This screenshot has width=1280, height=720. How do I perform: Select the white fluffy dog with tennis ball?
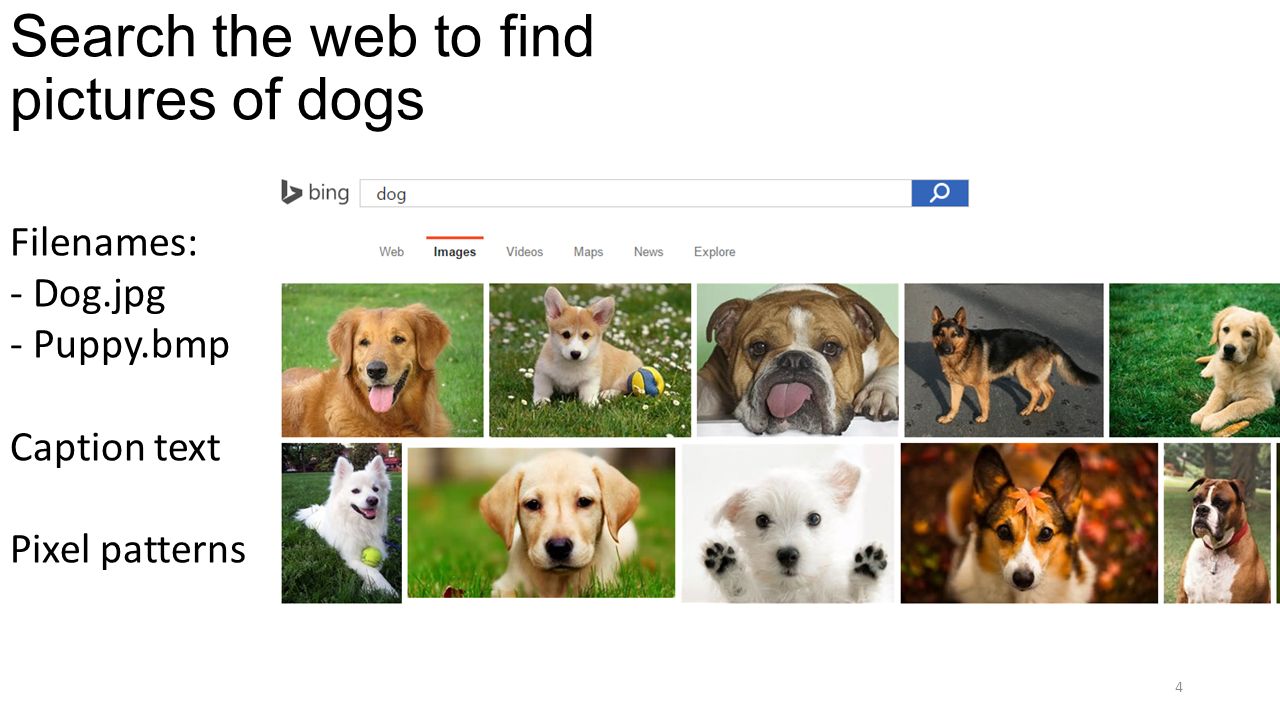click(x=341, y=523)
